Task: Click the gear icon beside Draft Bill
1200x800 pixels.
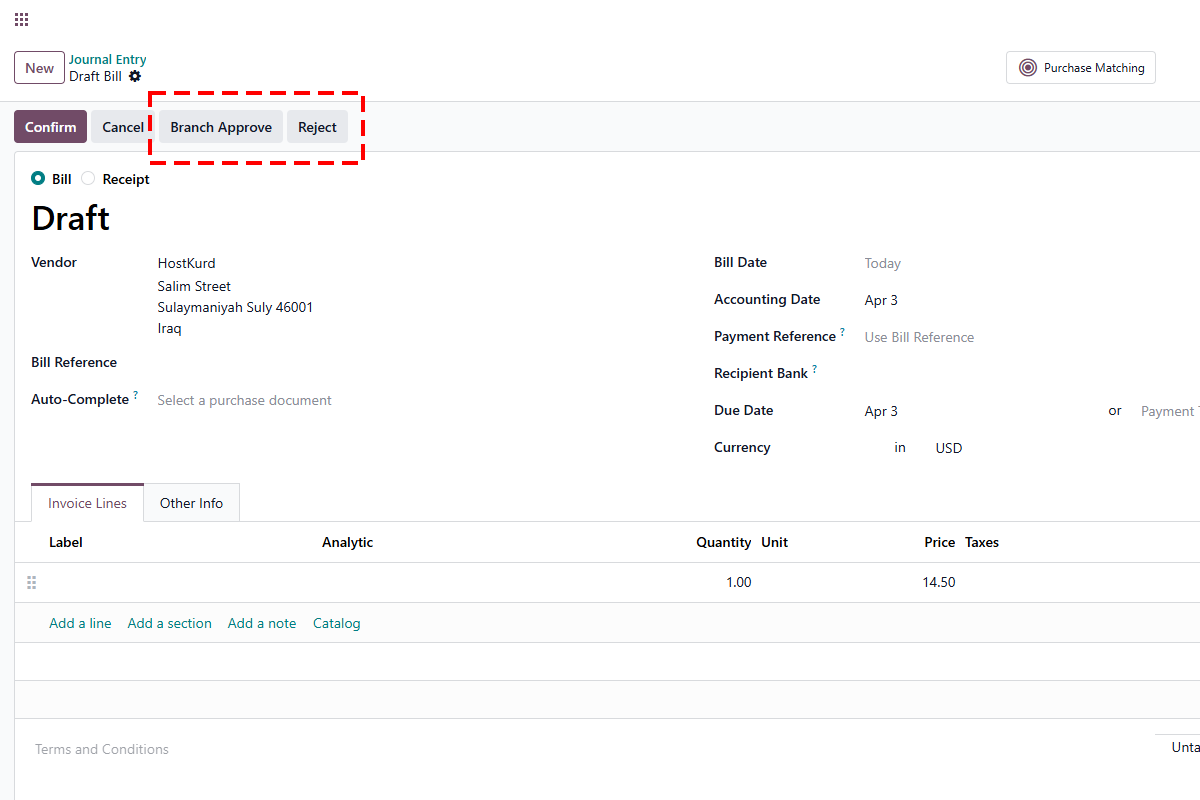Action: [x=135, y=76]
